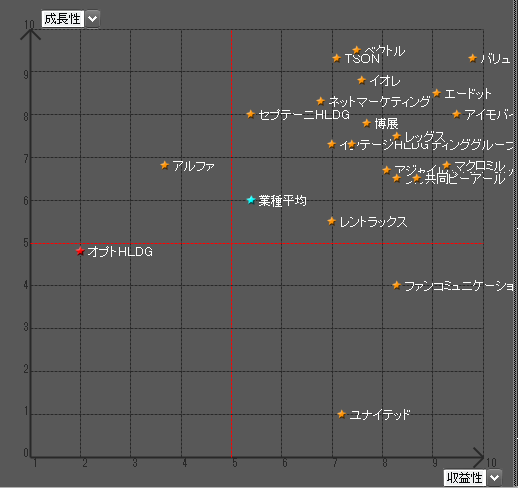Select the バリュ star marker at right edge

click(x=472, y=58)
